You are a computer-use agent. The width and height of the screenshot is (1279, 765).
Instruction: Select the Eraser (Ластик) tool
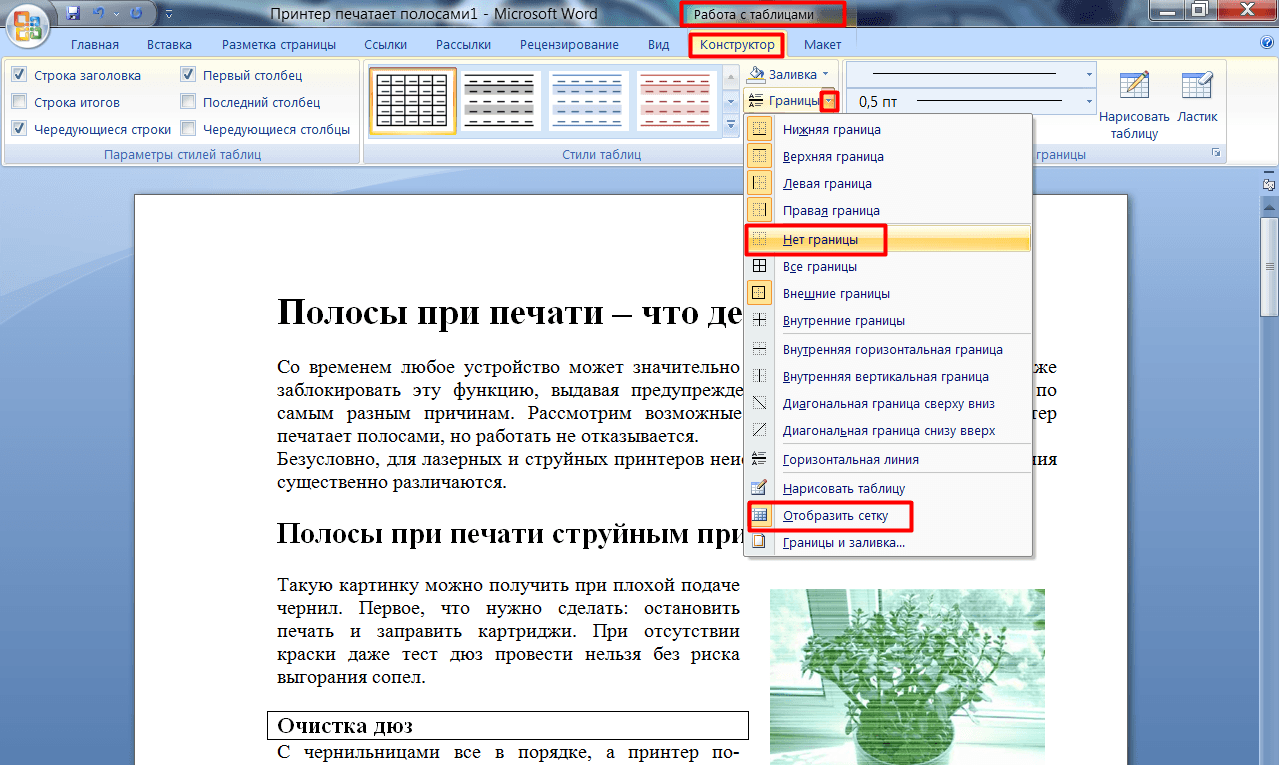[1197, 98]
